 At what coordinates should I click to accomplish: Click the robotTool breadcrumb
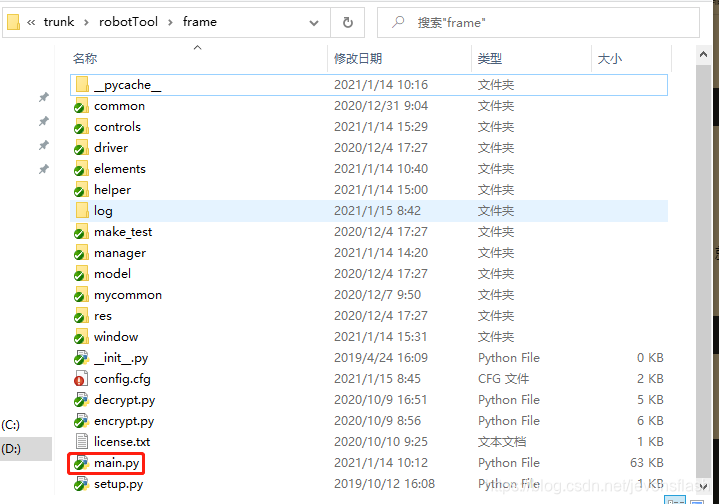tap(128, 22)
